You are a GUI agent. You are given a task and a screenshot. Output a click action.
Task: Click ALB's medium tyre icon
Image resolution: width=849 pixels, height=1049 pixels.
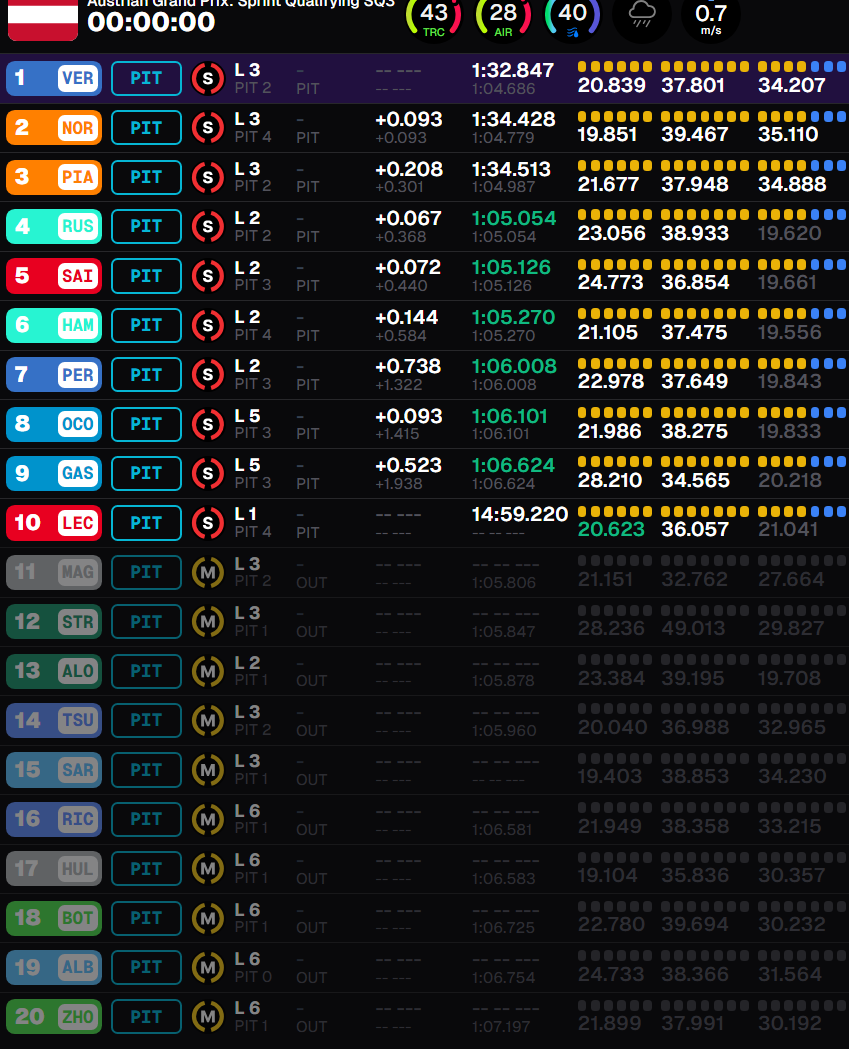click(x=207, y=968)
